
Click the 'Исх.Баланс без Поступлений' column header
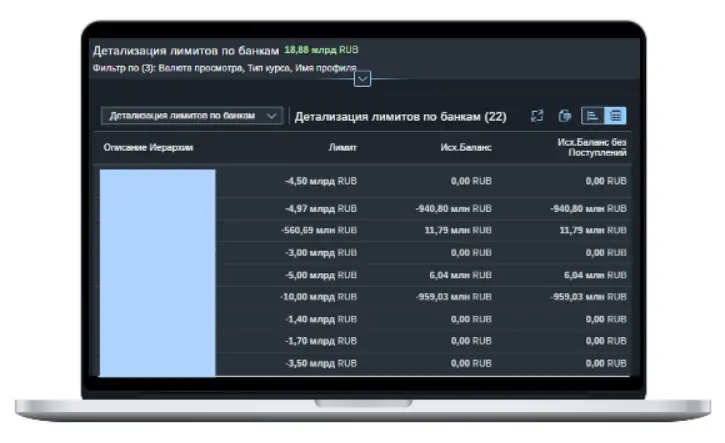592,148
